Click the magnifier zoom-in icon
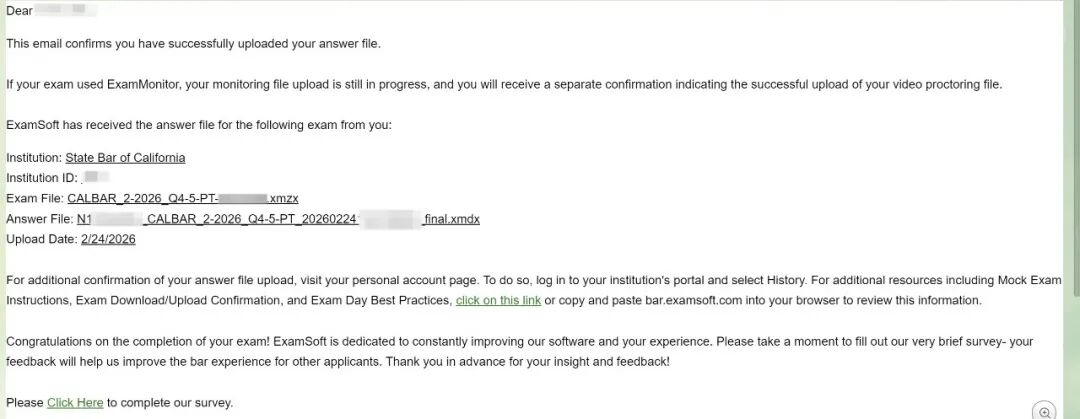 coord(1044,410)
